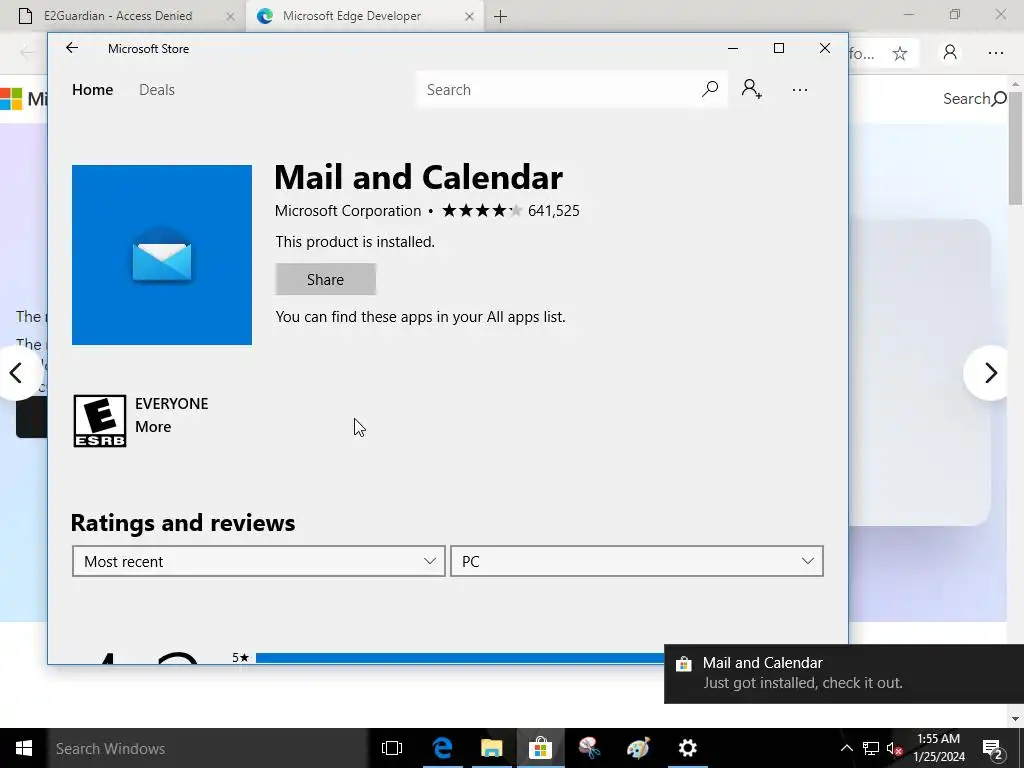Click the ESRB Everyone rating badge
The width and height of the screenshot is (1024, 768).
click(x=100, y=421)
